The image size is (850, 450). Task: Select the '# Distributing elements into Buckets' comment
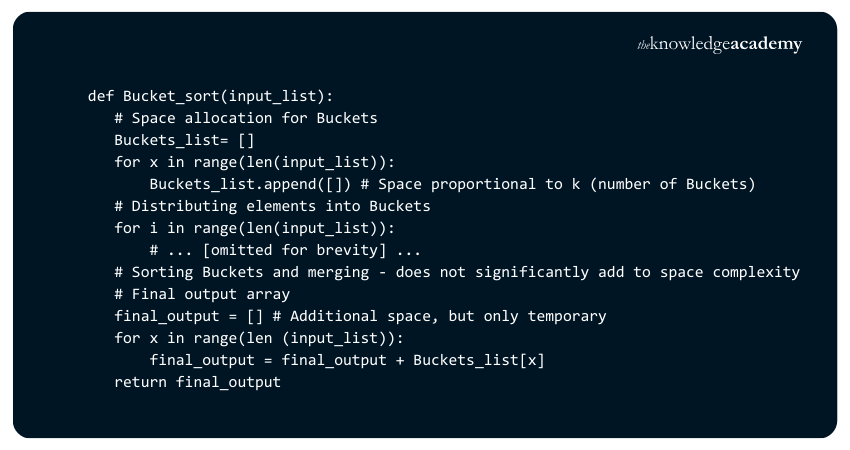click(272, 207)
